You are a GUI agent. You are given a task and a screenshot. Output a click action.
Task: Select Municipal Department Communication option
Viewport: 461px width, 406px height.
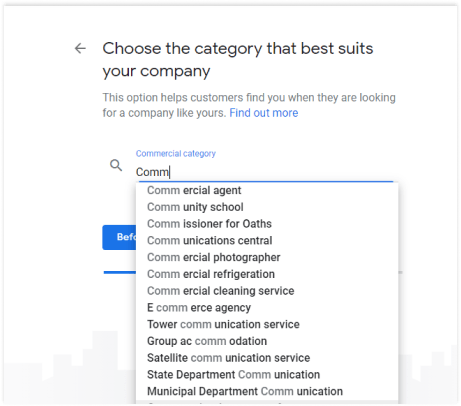pyautogui.click(x=267, y=391)
